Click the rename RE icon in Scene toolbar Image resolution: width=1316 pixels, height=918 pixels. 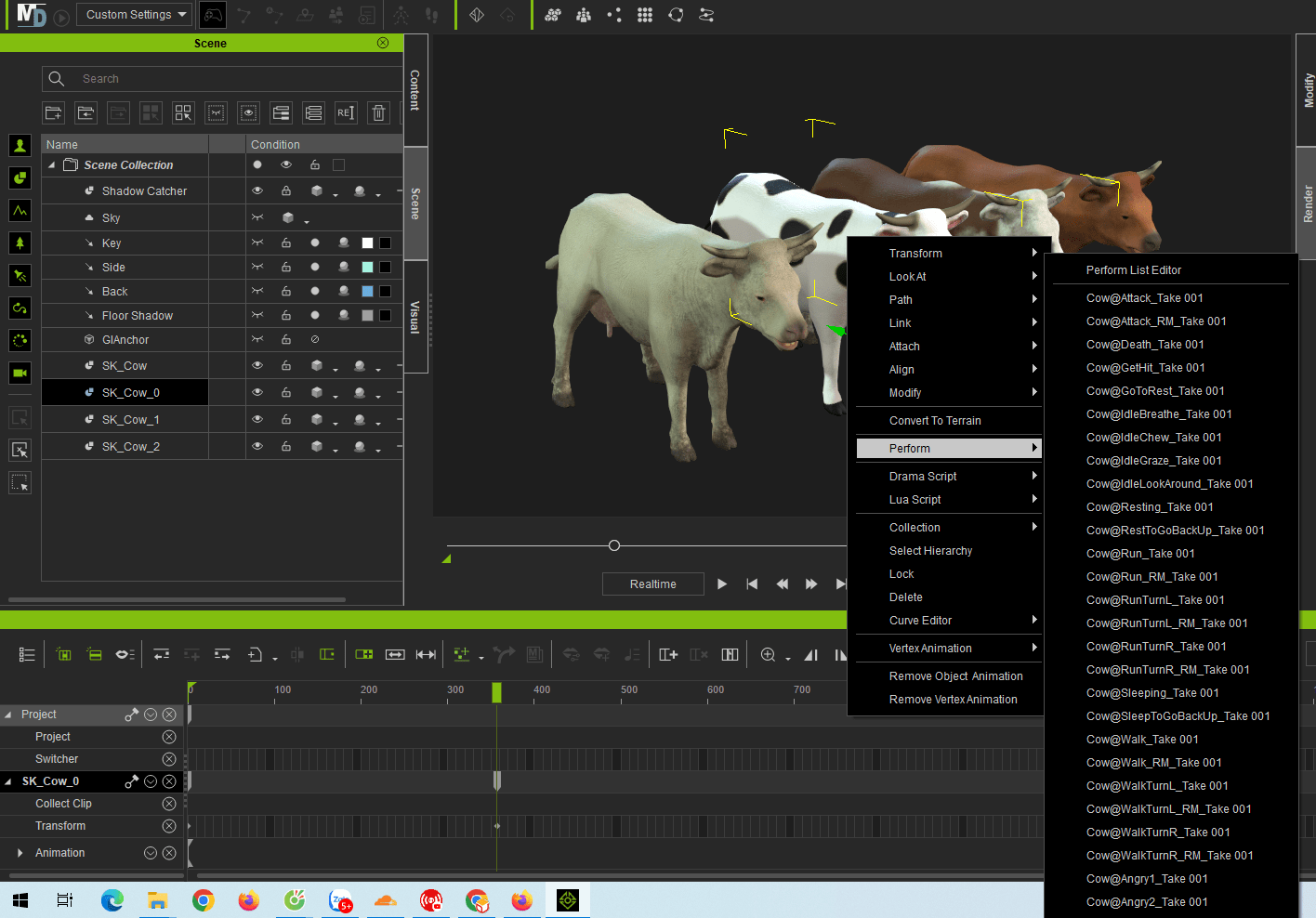point(346,113)
